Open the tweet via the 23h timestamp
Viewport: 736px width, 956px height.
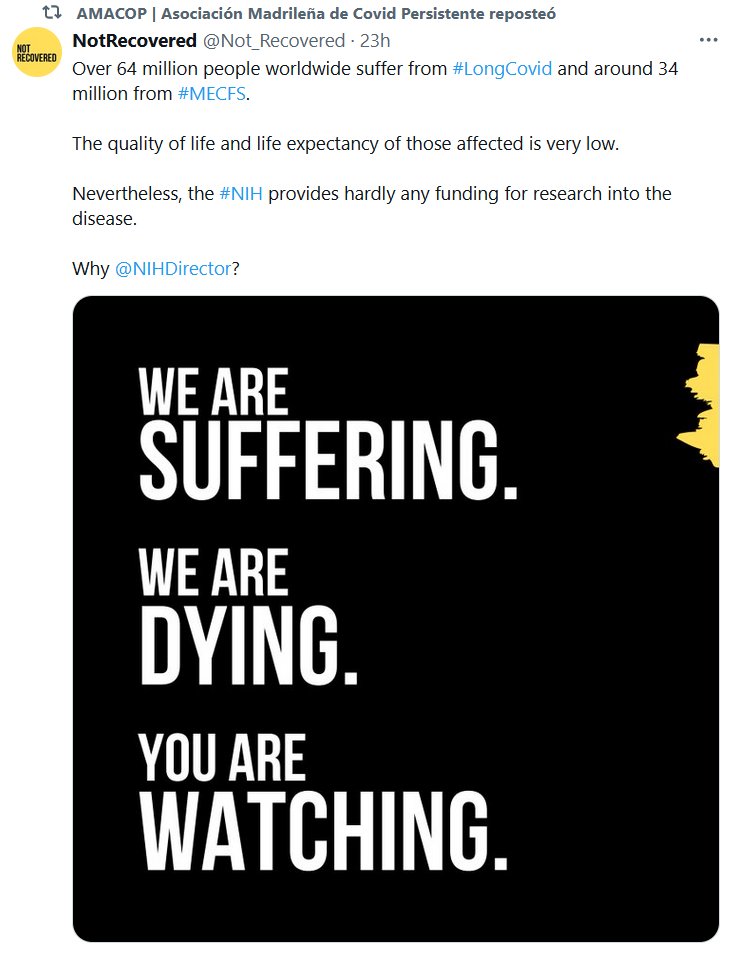point(373,41)
